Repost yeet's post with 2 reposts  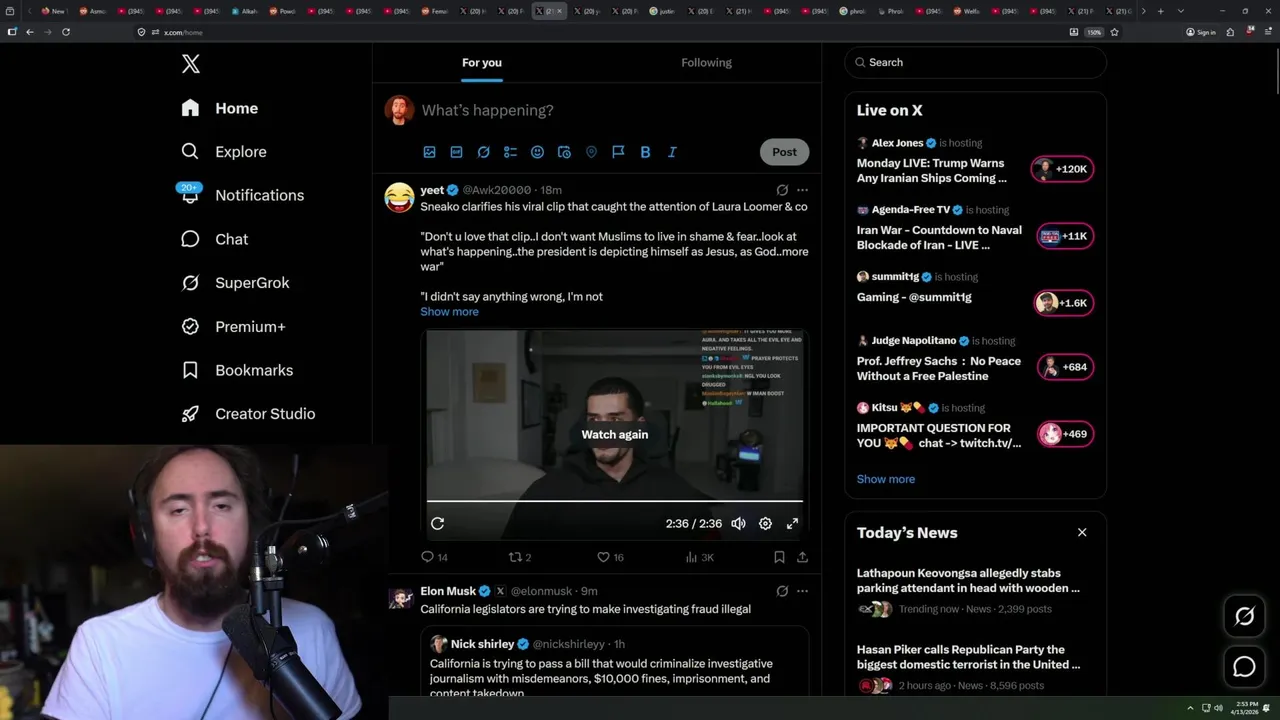point(520,557)
